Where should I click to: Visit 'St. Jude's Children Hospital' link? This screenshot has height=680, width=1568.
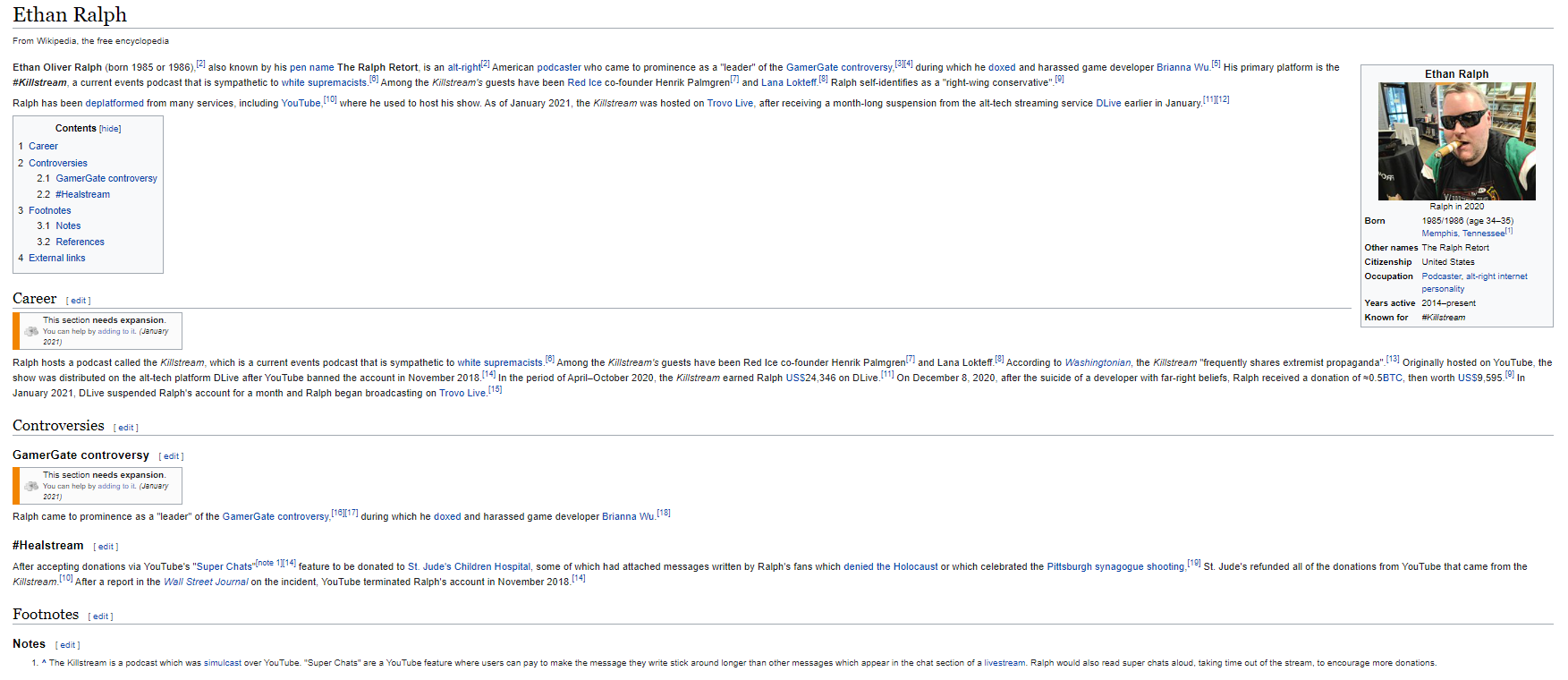click(469, 566)
